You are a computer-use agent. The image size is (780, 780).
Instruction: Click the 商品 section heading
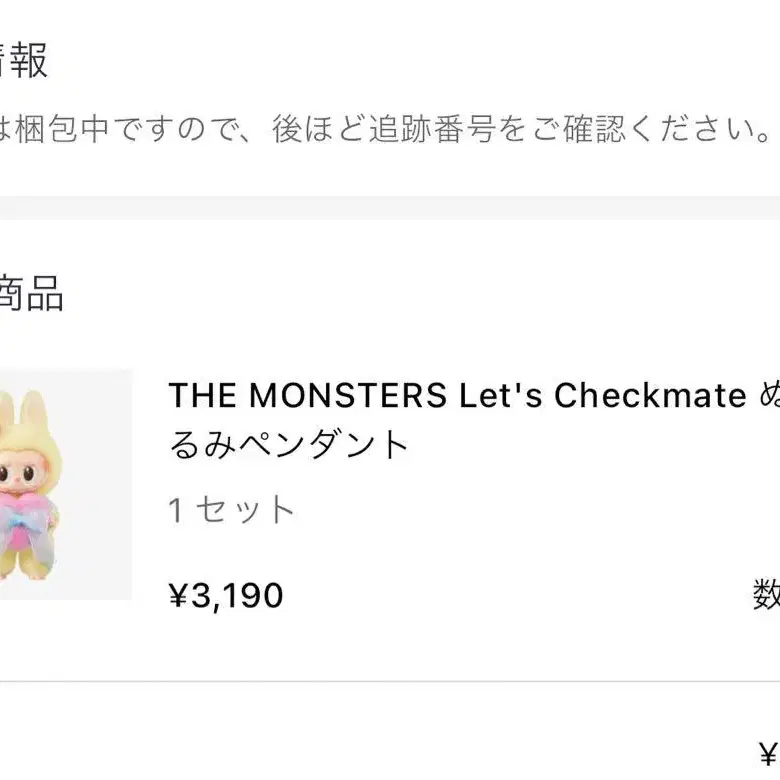point(31,293)
